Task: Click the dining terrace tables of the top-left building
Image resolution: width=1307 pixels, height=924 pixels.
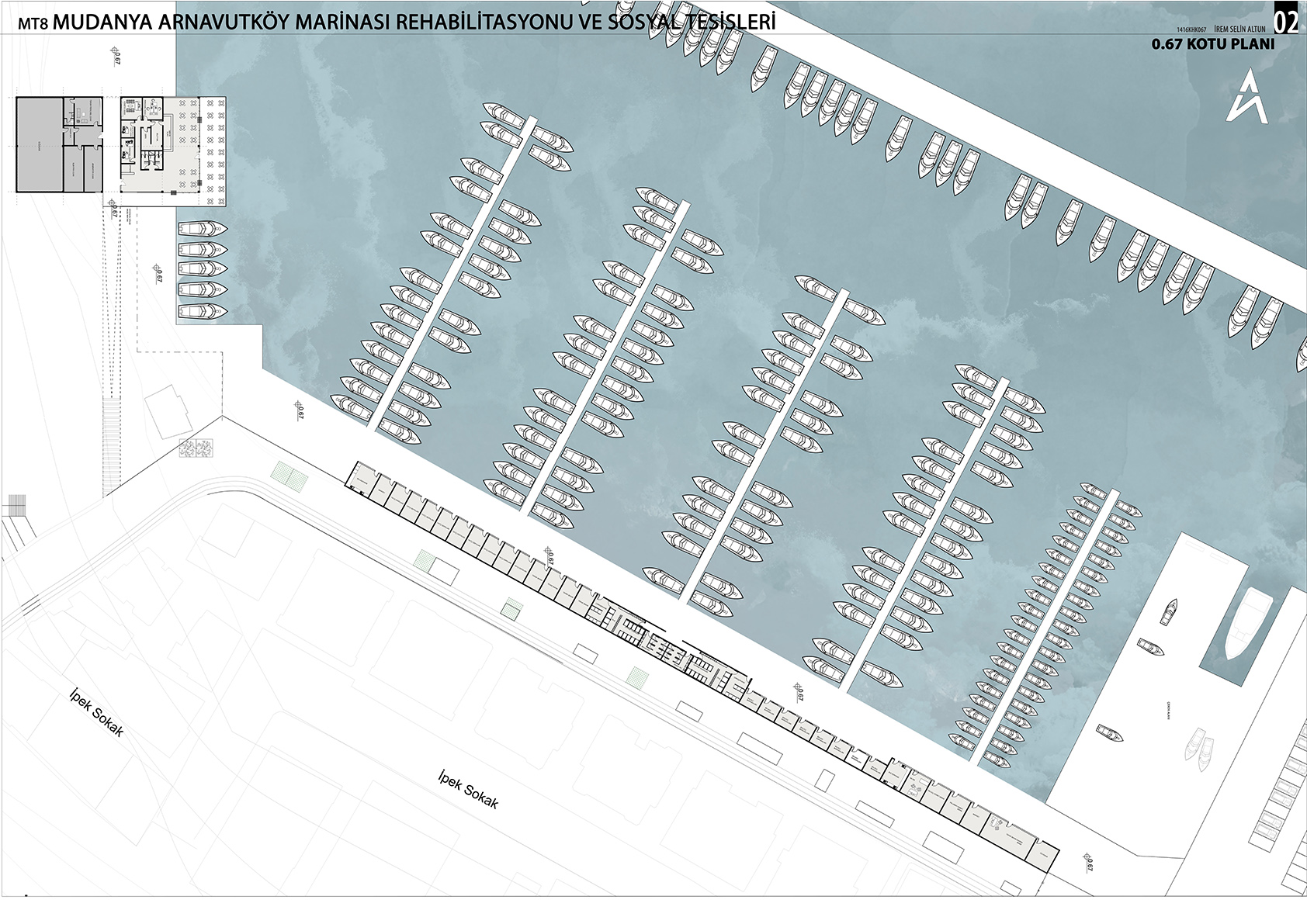Action: pyautogui.click(x=200, y=151)
